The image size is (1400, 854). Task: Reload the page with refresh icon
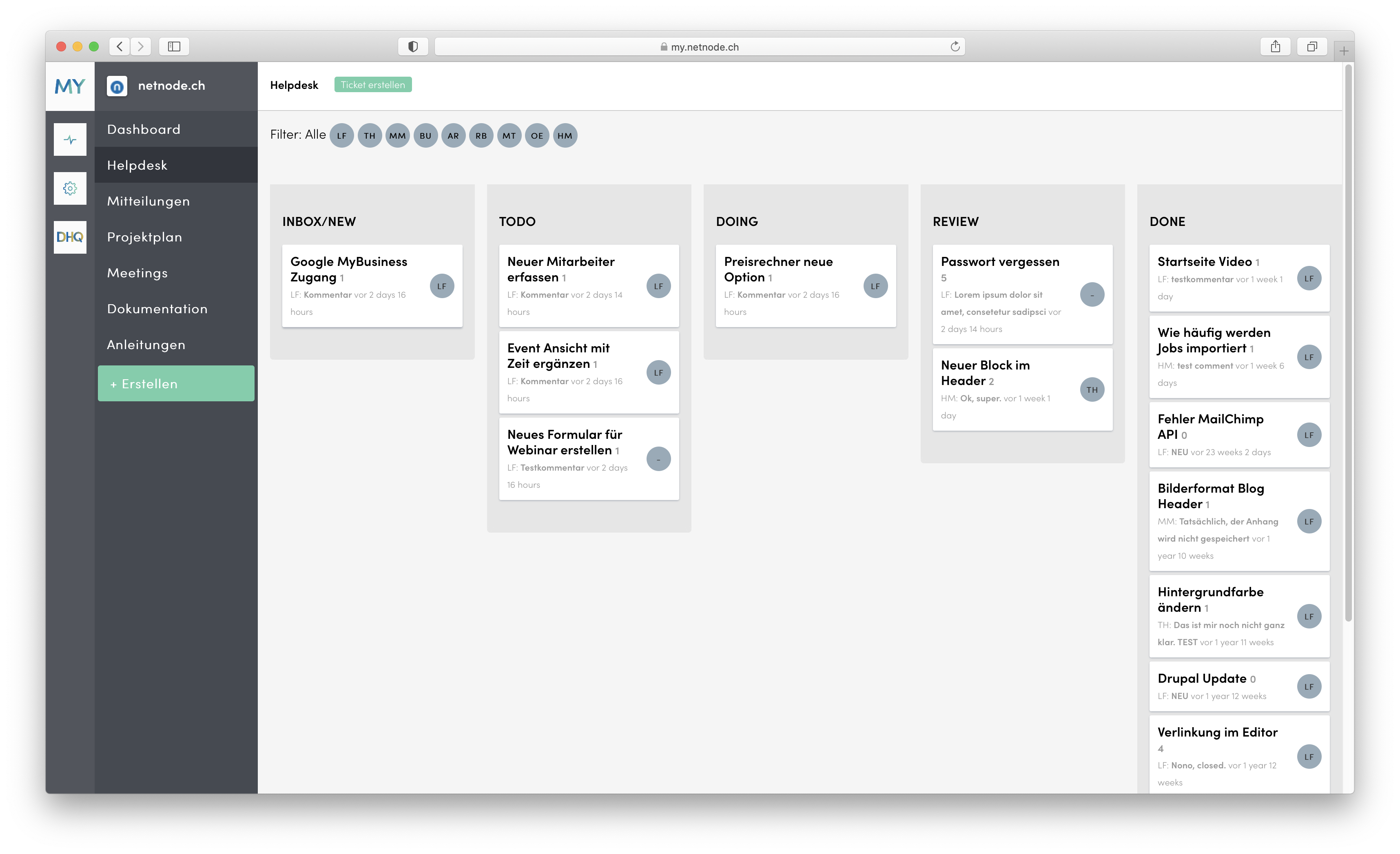tap(955, 46)
